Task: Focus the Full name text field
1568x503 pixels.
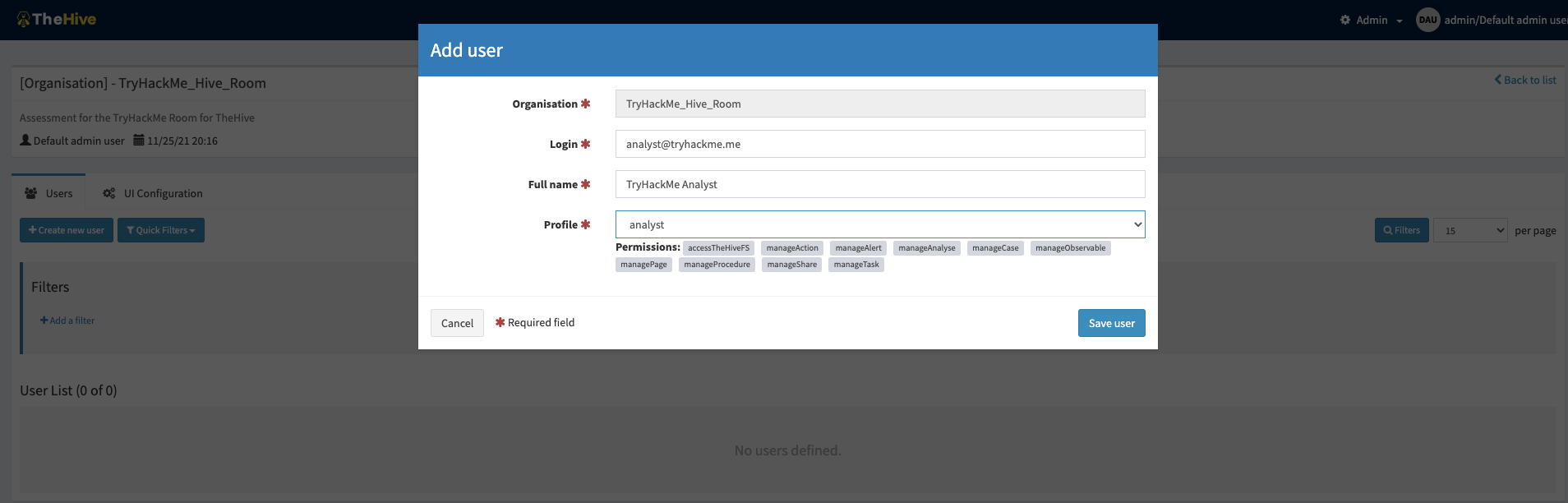Action: click(x=879, y=184)
